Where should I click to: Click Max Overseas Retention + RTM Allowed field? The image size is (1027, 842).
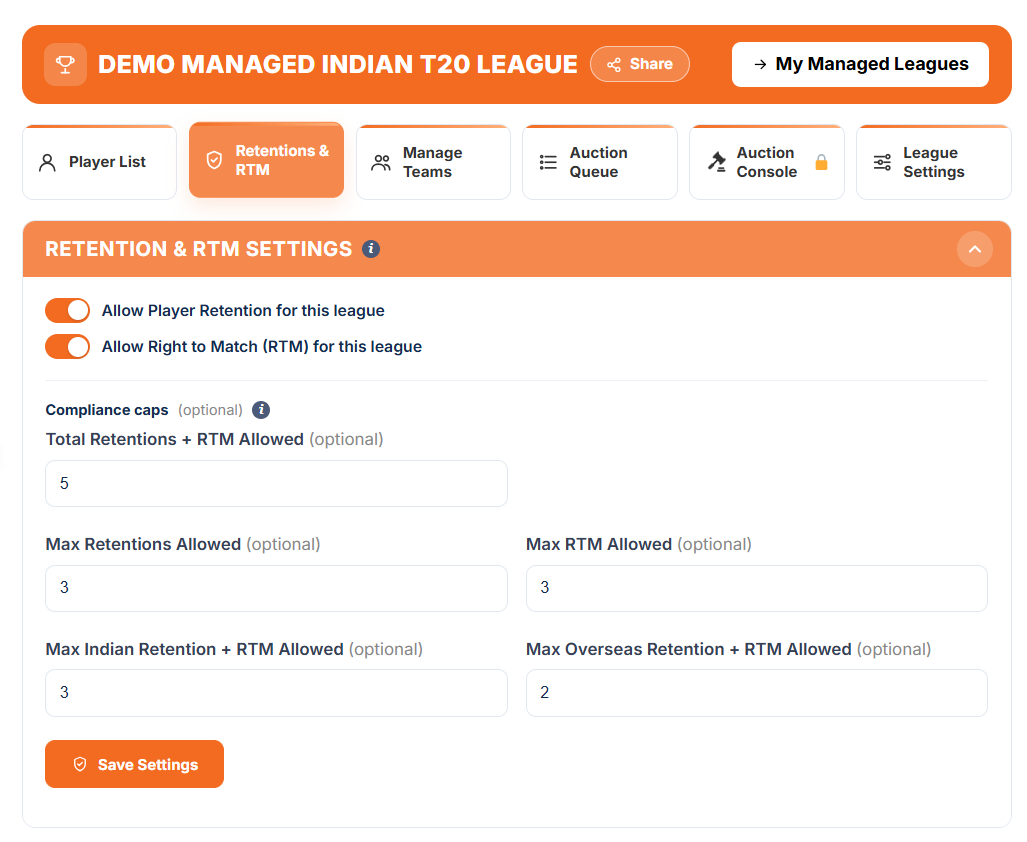[x=756, y=693]
